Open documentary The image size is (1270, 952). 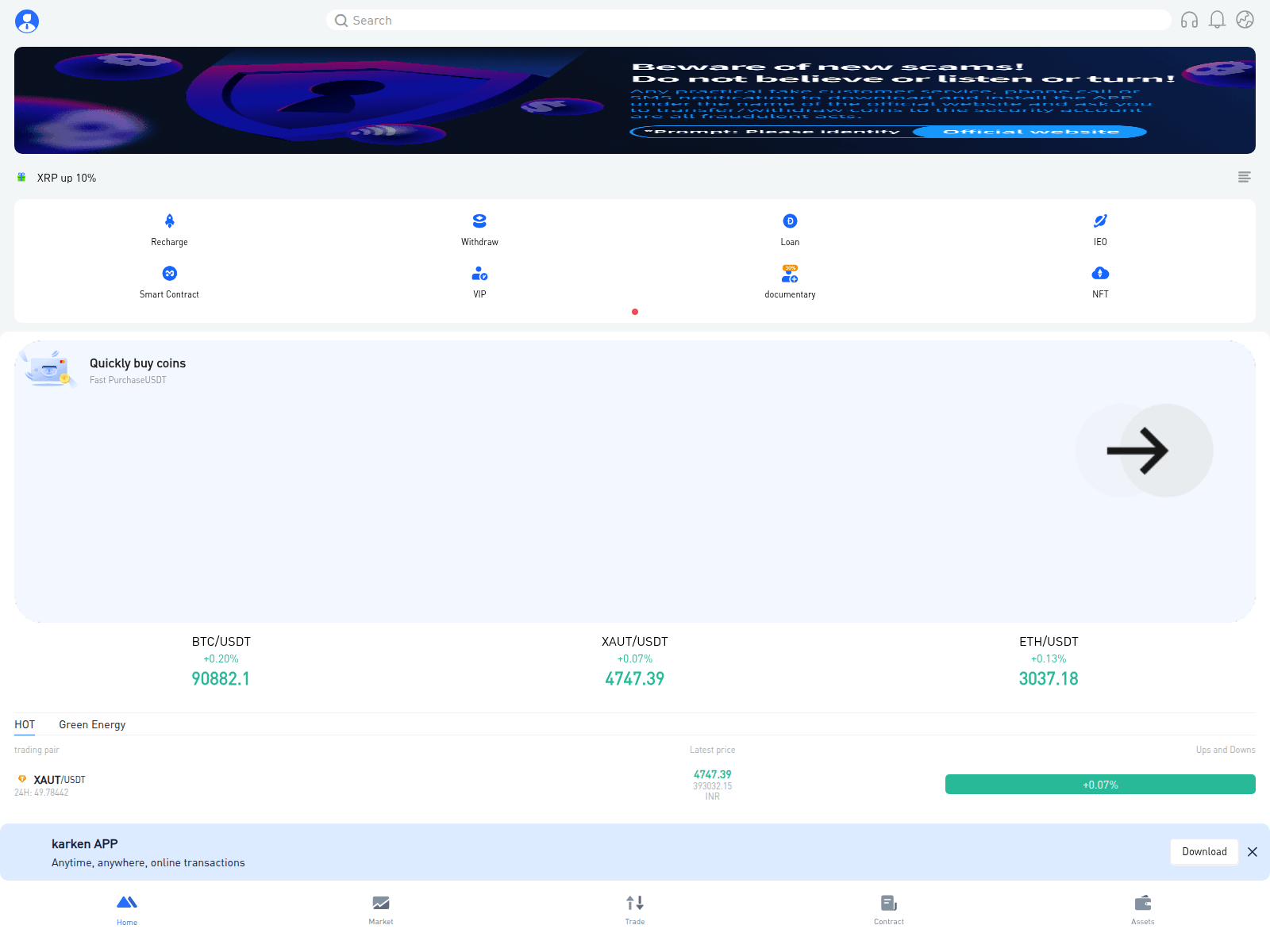790,282
